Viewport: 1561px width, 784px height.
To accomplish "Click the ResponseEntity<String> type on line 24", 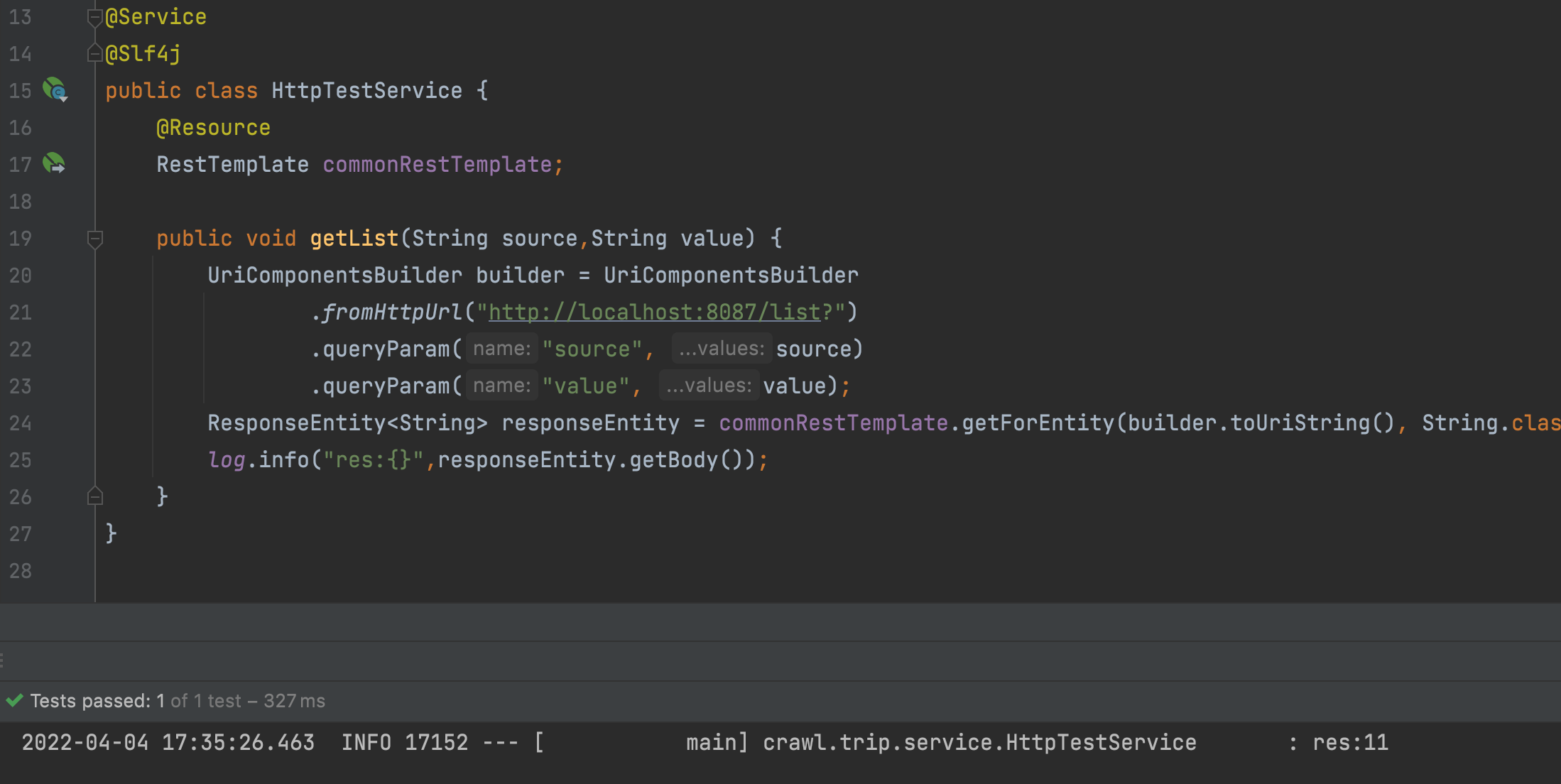I will (x=347, y=423).
